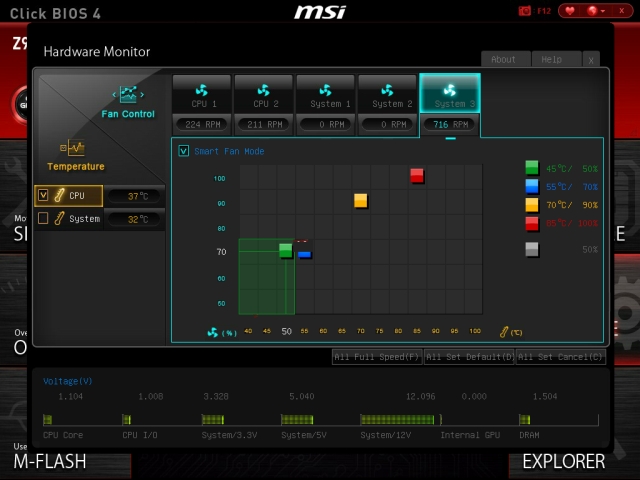Select the blue fan curve point on graph

pyautogui.click(x=304, y=255)
